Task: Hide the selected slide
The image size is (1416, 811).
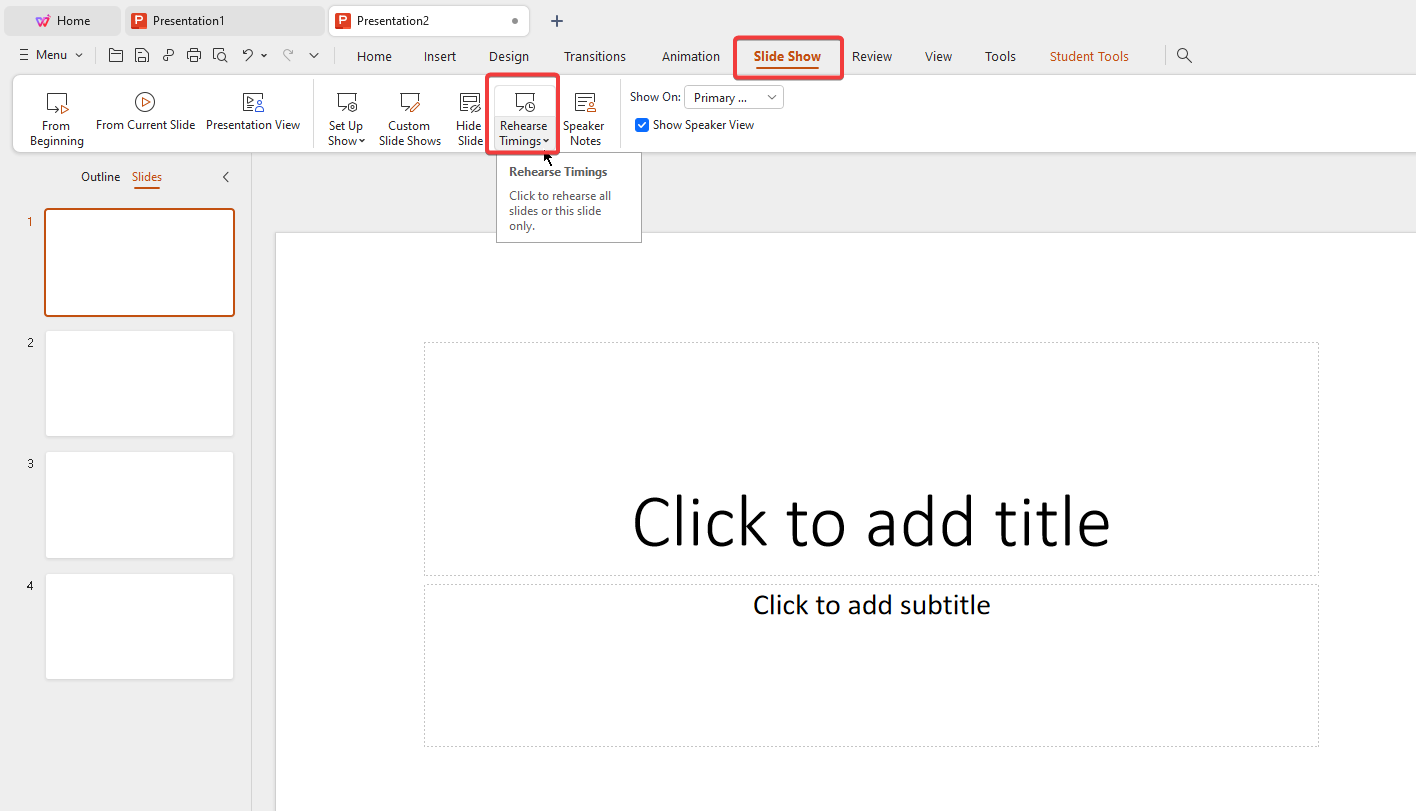Action: (x=469, y=113)
